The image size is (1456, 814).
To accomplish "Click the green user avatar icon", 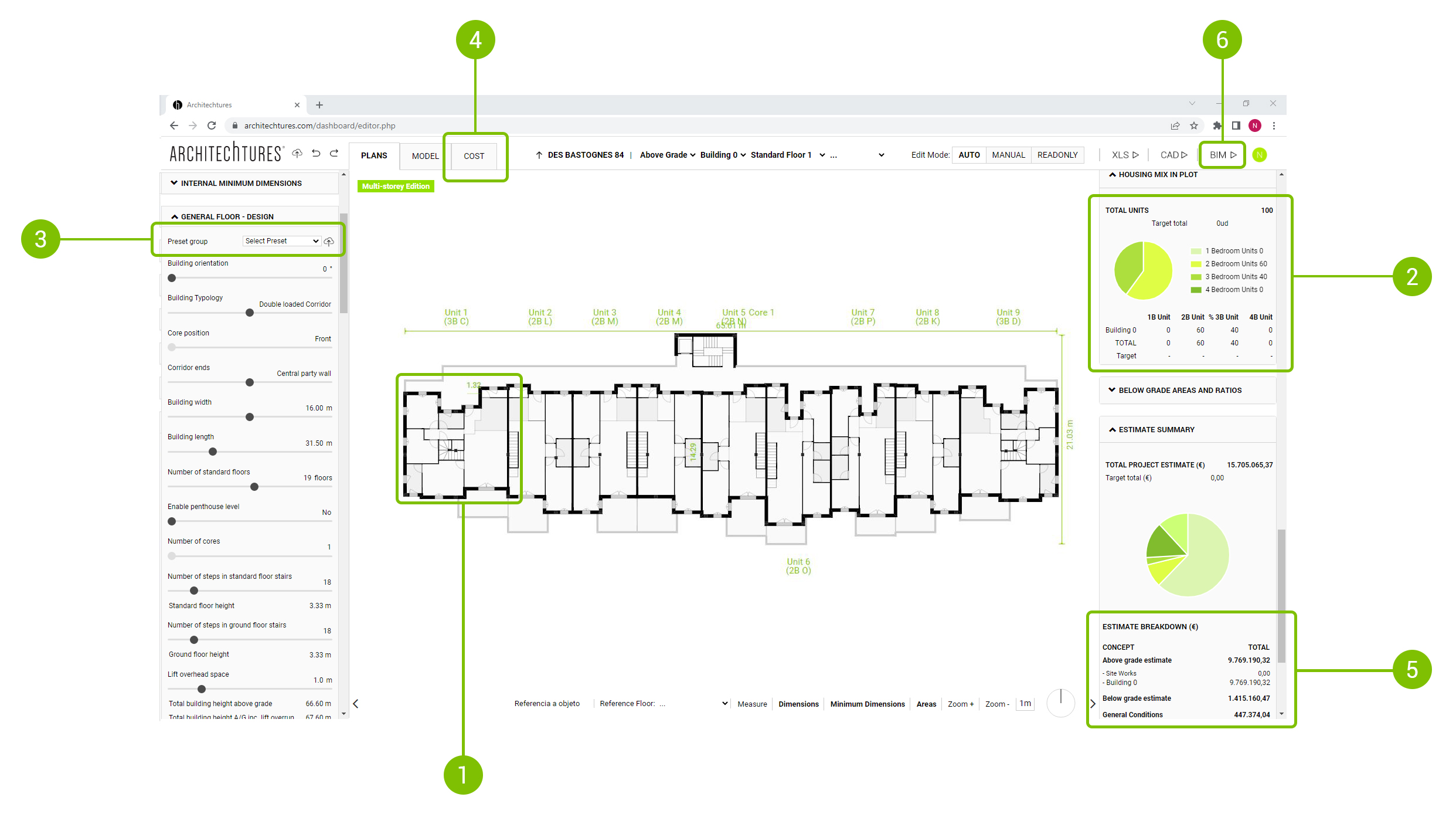I will tap(1259, 155).
